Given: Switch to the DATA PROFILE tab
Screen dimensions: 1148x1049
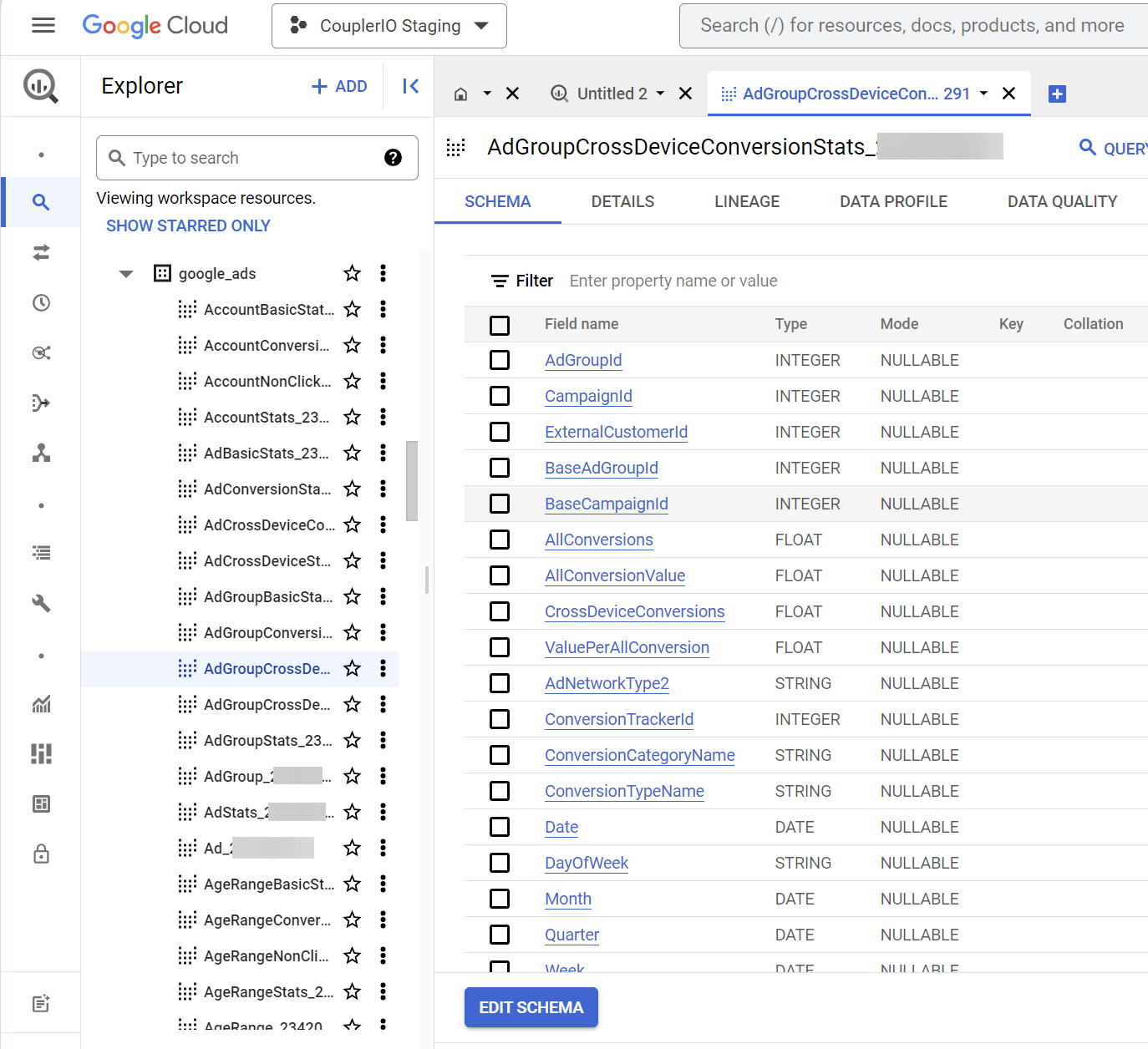Looking at the screenshot, I should [893, 201].
